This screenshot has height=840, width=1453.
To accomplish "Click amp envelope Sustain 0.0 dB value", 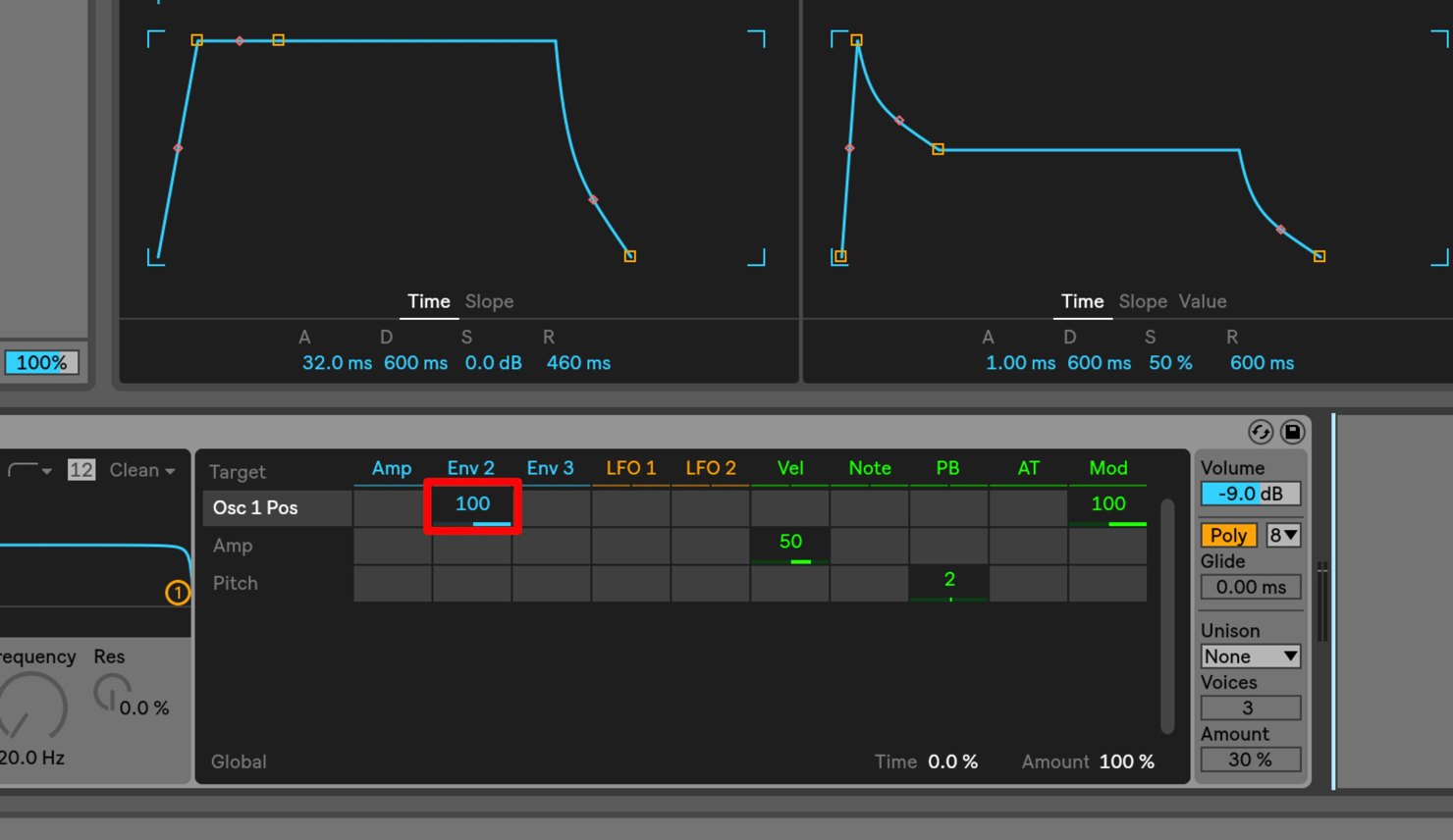I will [x=493, y=363].
